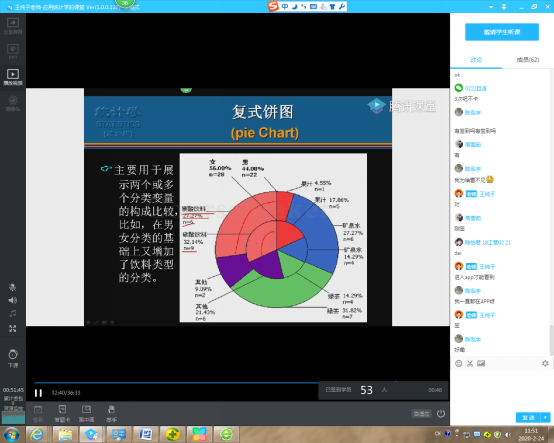Toggle fullscreen mode in left sidebar
The height and width of the screenshot is (443, 554).
click(13, 329)
